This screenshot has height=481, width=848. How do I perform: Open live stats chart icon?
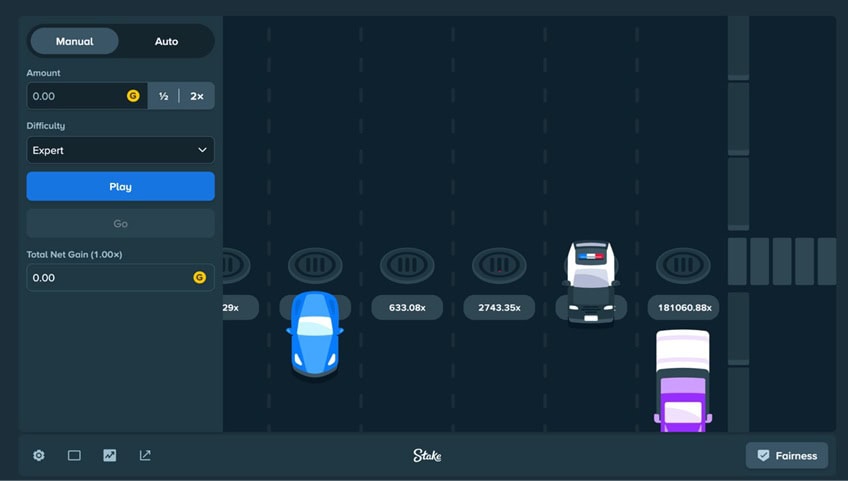[110, 456]
